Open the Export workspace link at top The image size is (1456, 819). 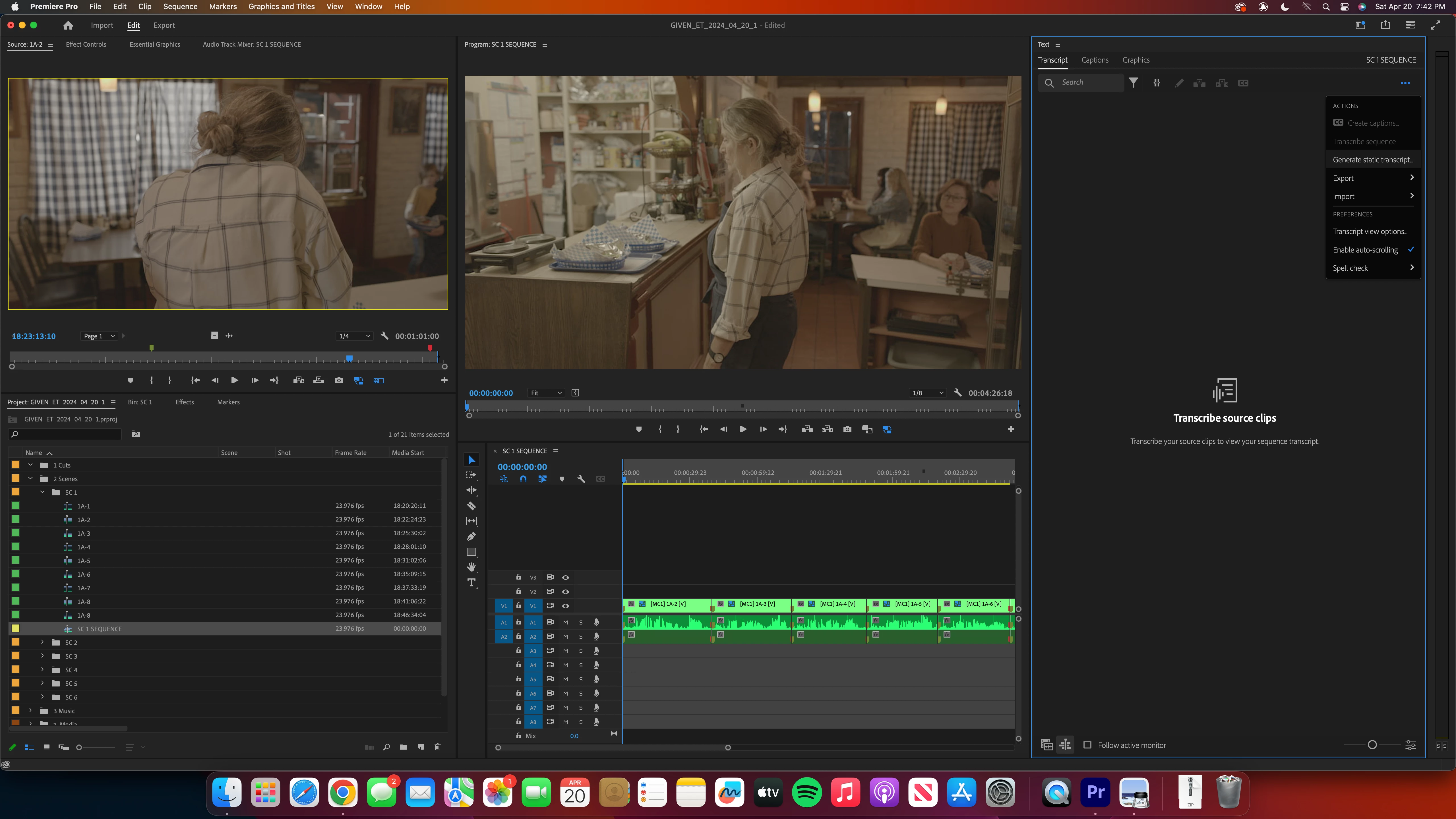pyautogui.click(x=164, y=25)
